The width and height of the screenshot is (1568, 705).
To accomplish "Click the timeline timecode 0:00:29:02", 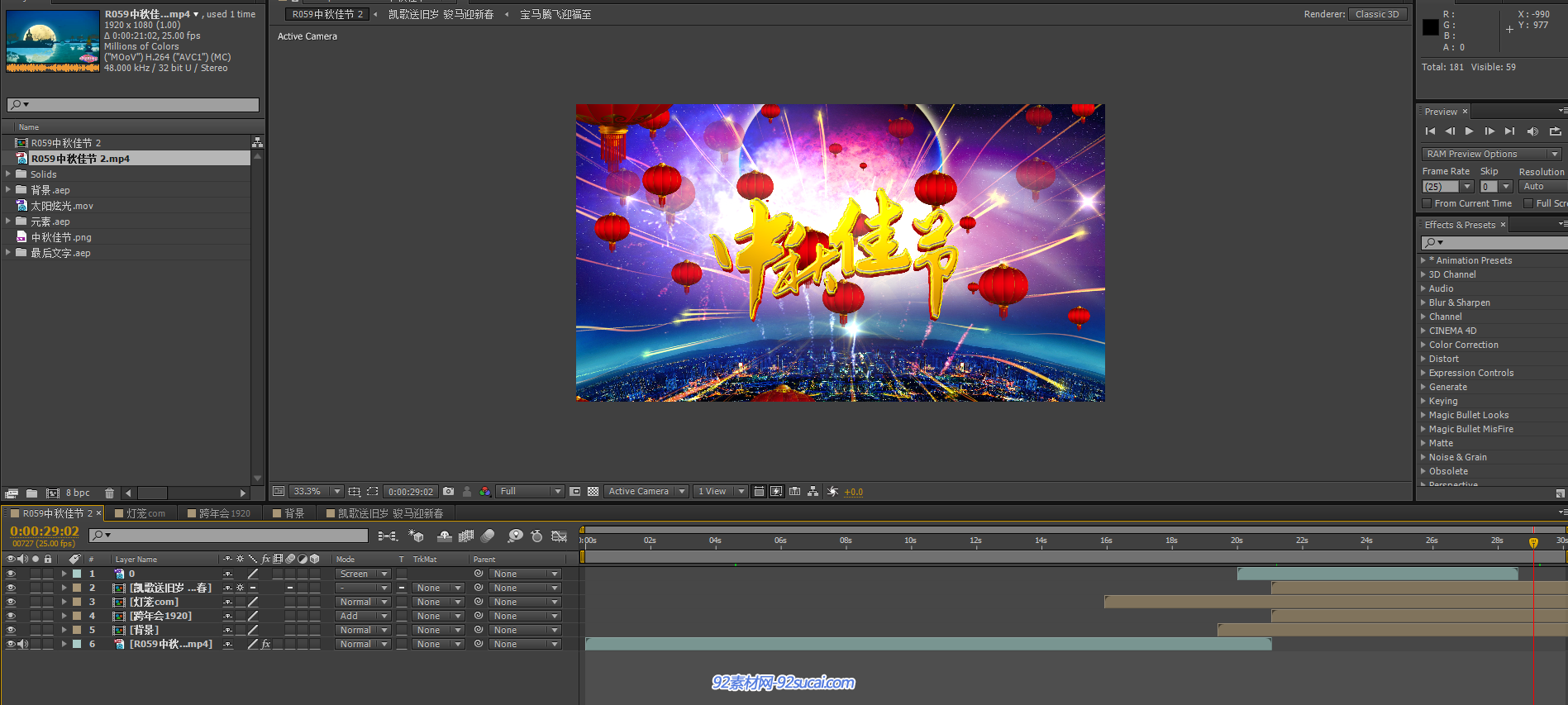I will point(45,531).
